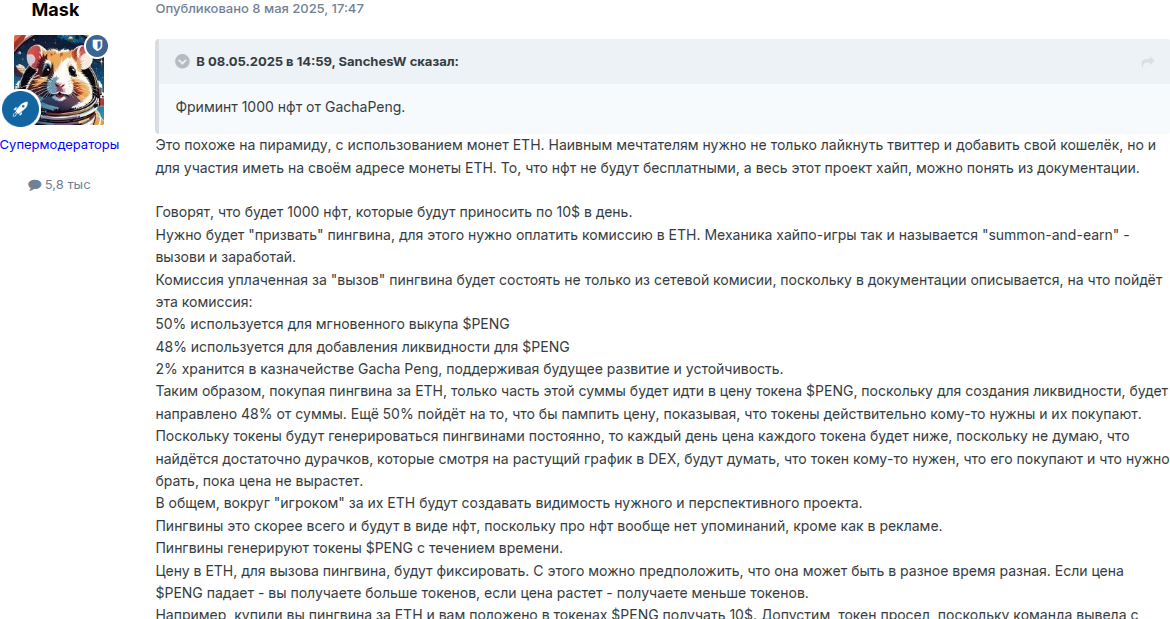
Task: Open the Супермодераторы group link
Action: point(59,145)
